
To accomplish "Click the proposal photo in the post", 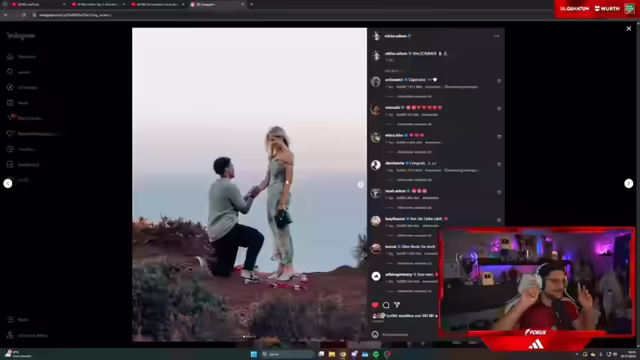I will point(249,184).
